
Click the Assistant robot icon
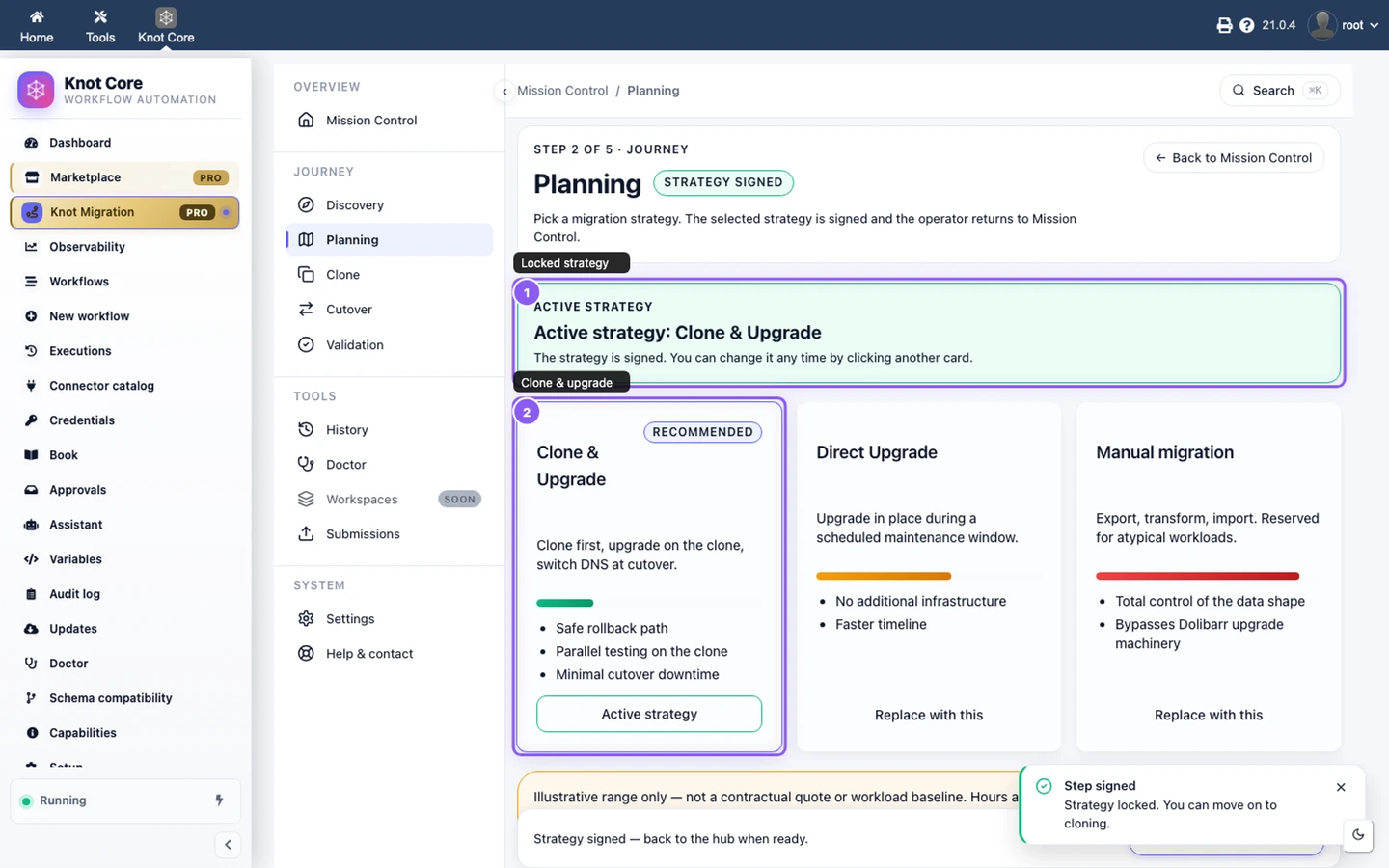pyautogui.click(x=31, y=525)
